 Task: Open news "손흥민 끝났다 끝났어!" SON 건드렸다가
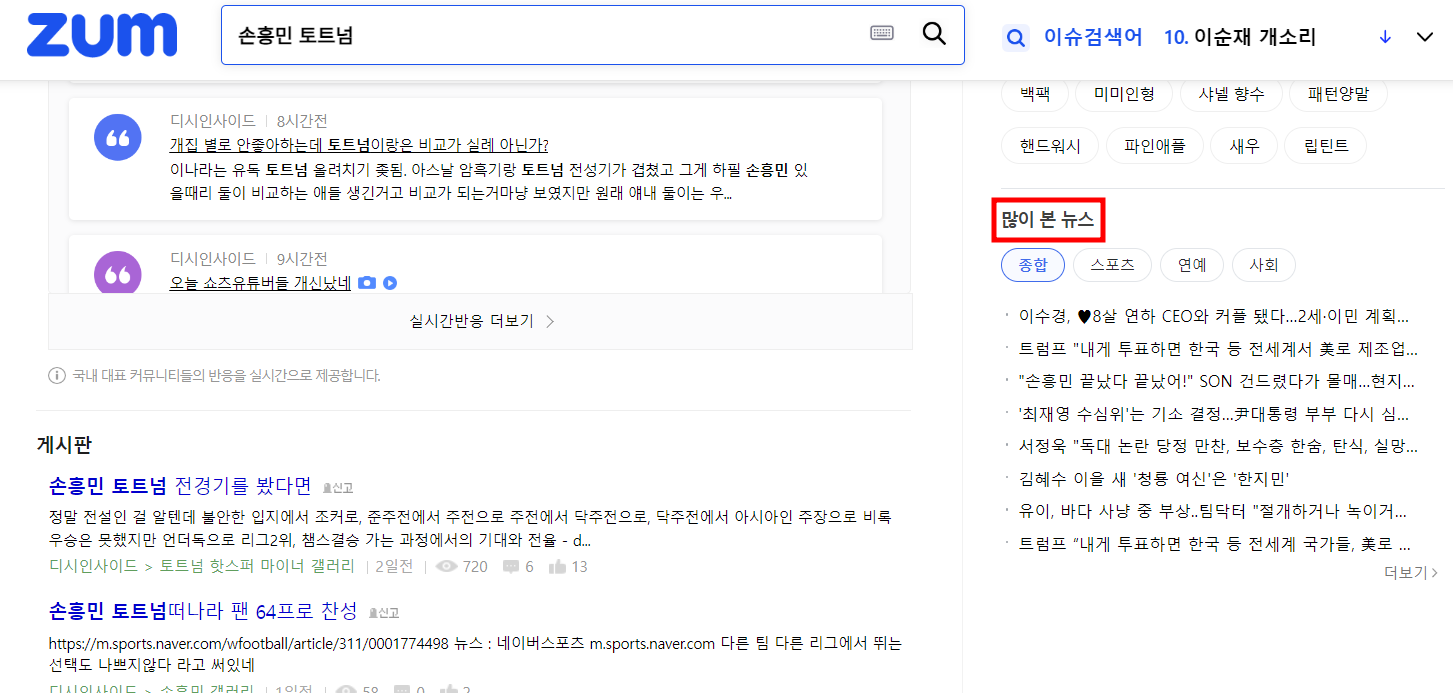tap(1216, 381)
